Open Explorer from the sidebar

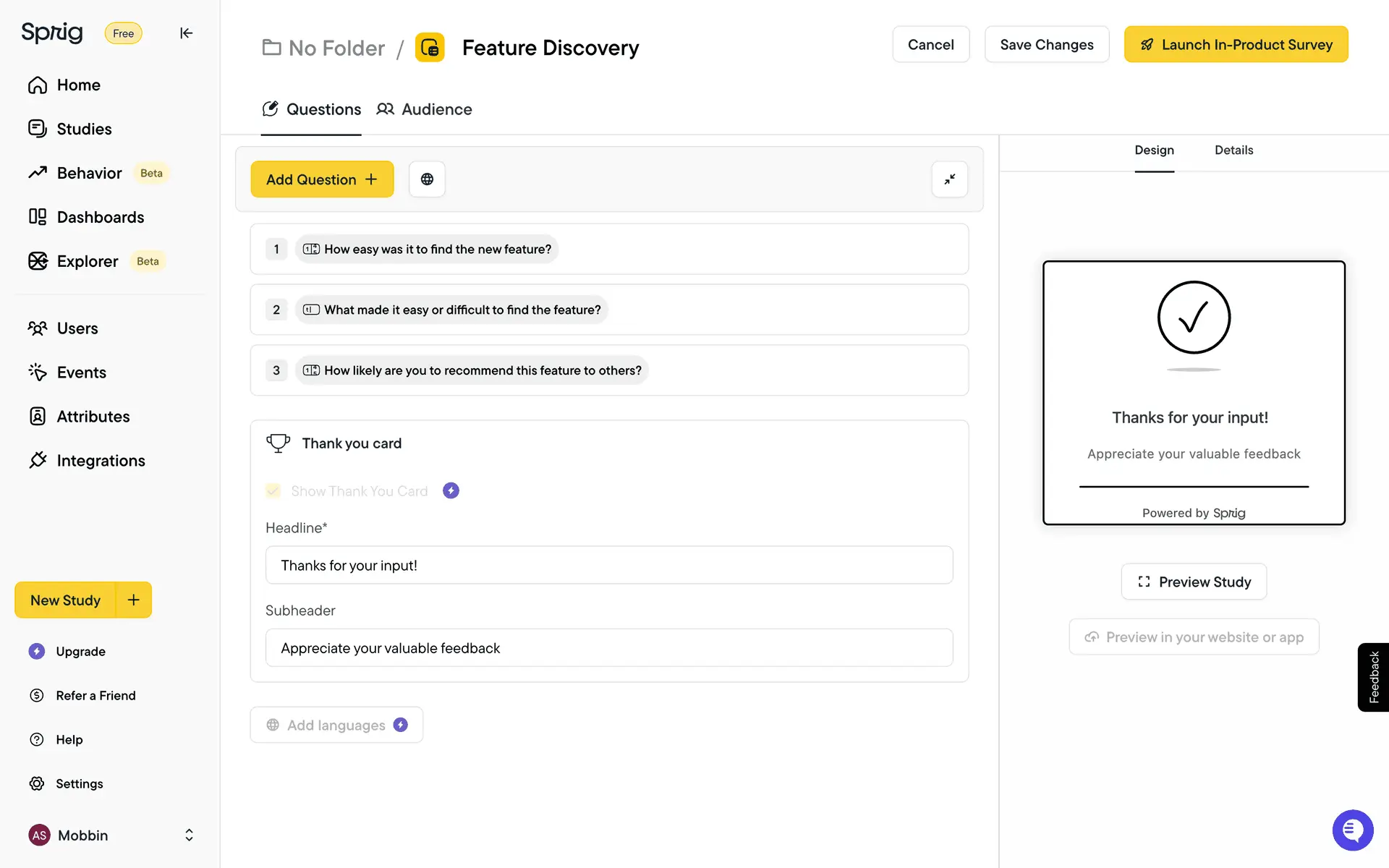(x=87, y=261)
